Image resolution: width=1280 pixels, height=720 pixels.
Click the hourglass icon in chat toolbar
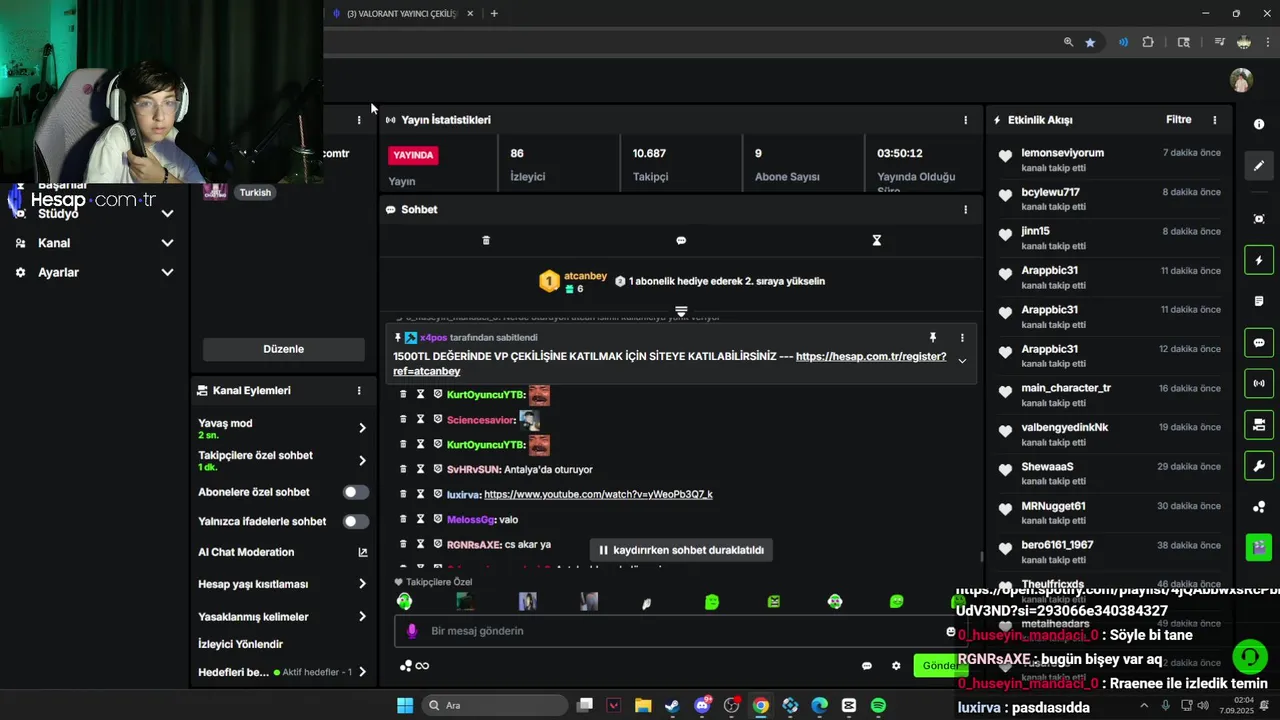[877, 240]
